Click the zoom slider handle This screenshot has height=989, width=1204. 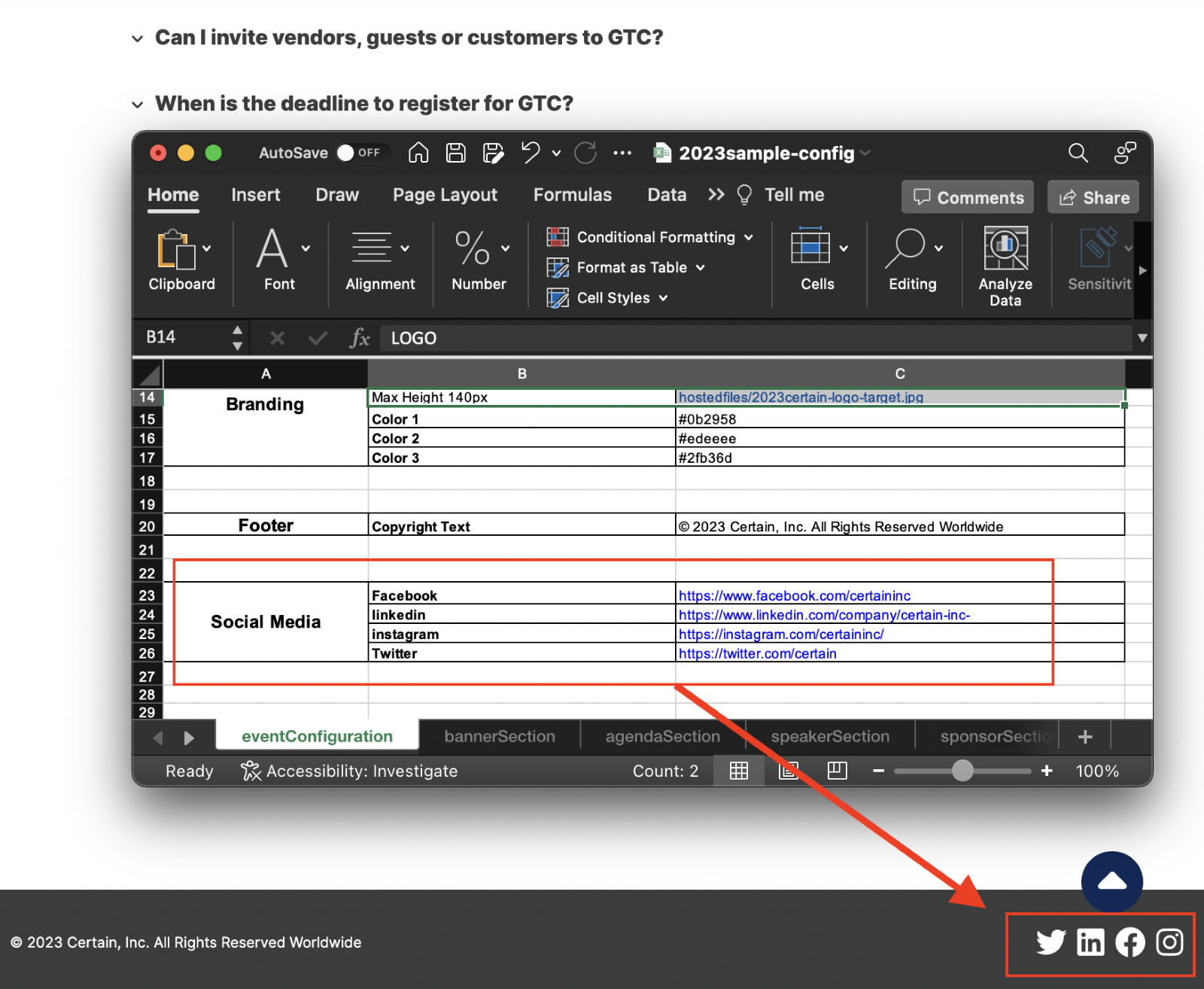coord(962,771)
